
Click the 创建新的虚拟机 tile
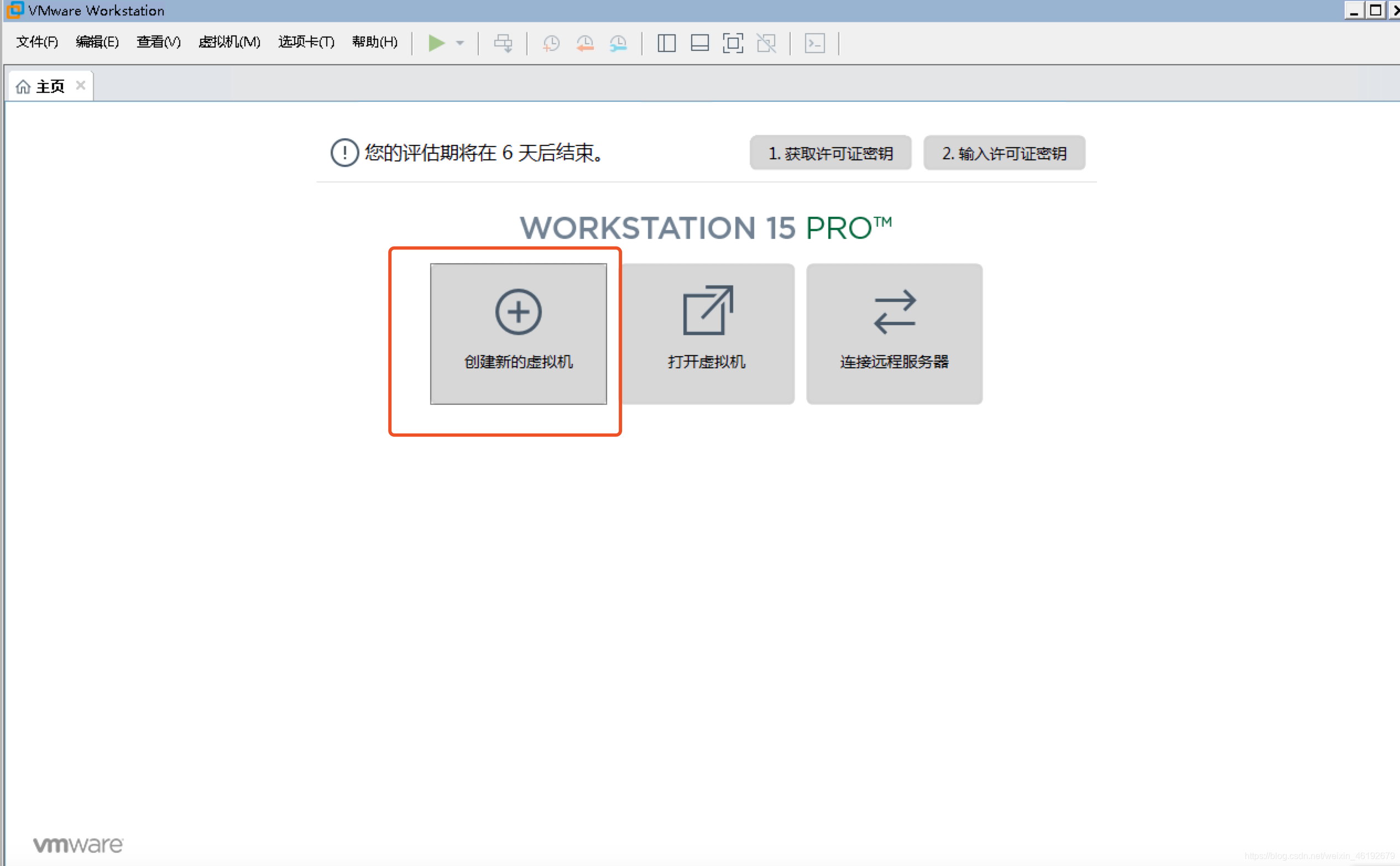[518, 334]
